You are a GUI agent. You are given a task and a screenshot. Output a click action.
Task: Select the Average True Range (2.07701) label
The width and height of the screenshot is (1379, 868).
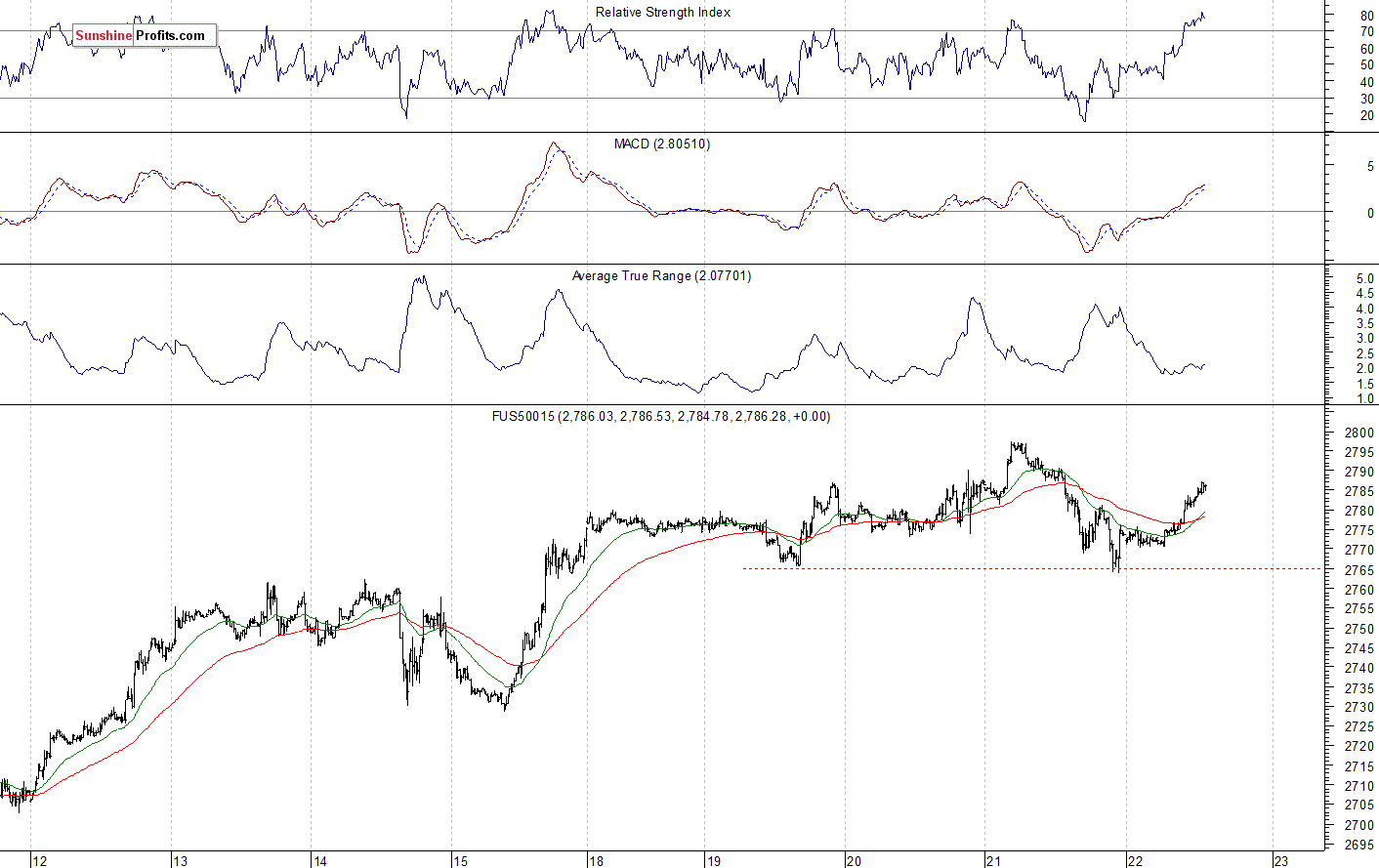662,276
